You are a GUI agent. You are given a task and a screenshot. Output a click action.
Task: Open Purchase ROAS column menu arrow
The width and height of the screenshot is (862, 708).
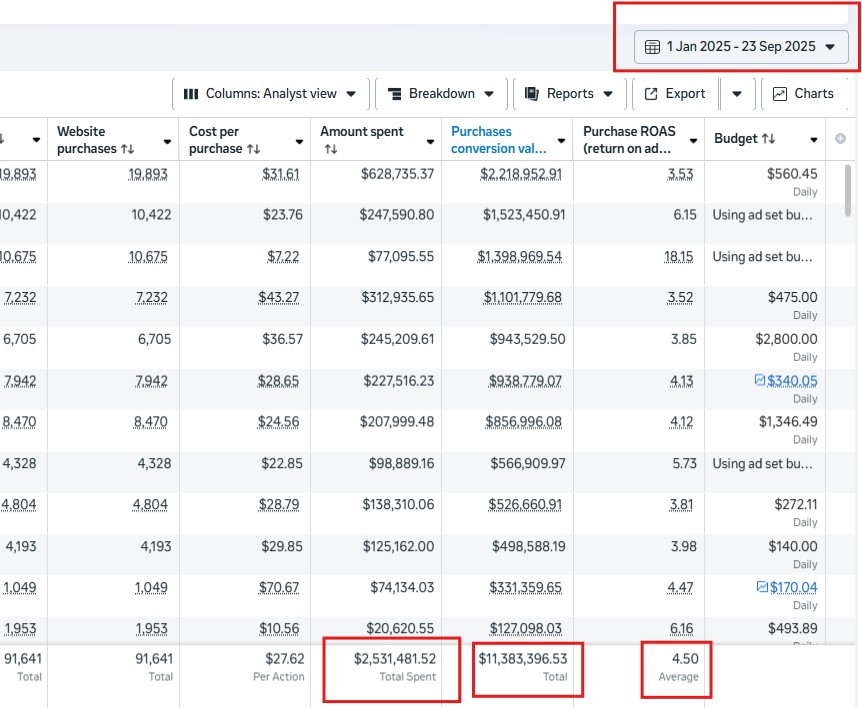point(693,141)
